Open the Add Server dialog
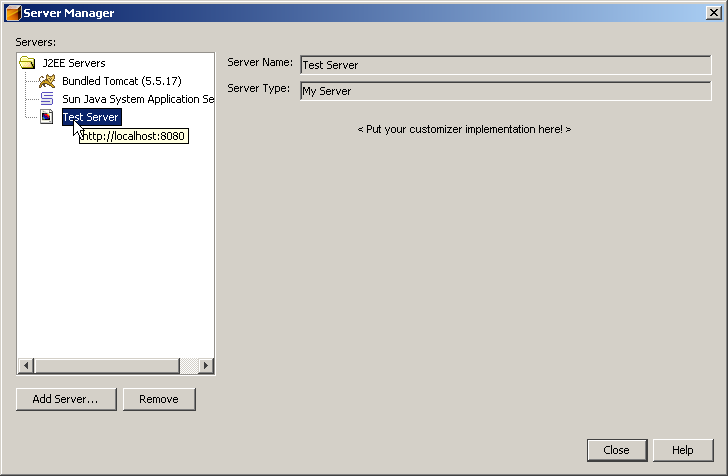The image size is (728, 476). coord(65,399)
